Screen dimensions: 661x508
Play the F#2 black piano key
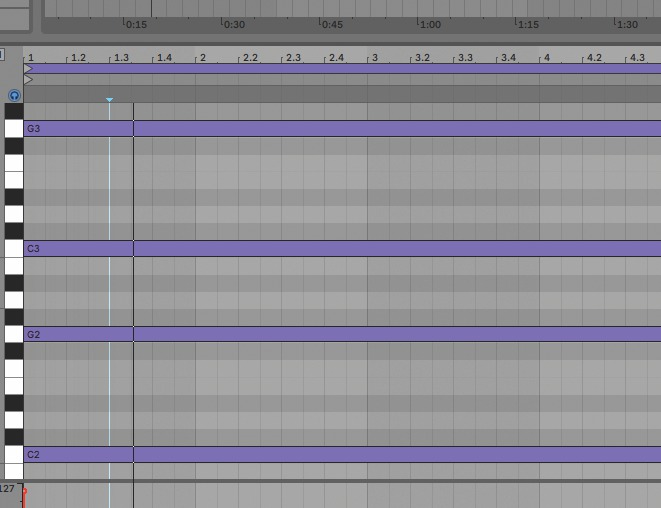point(14,352)
